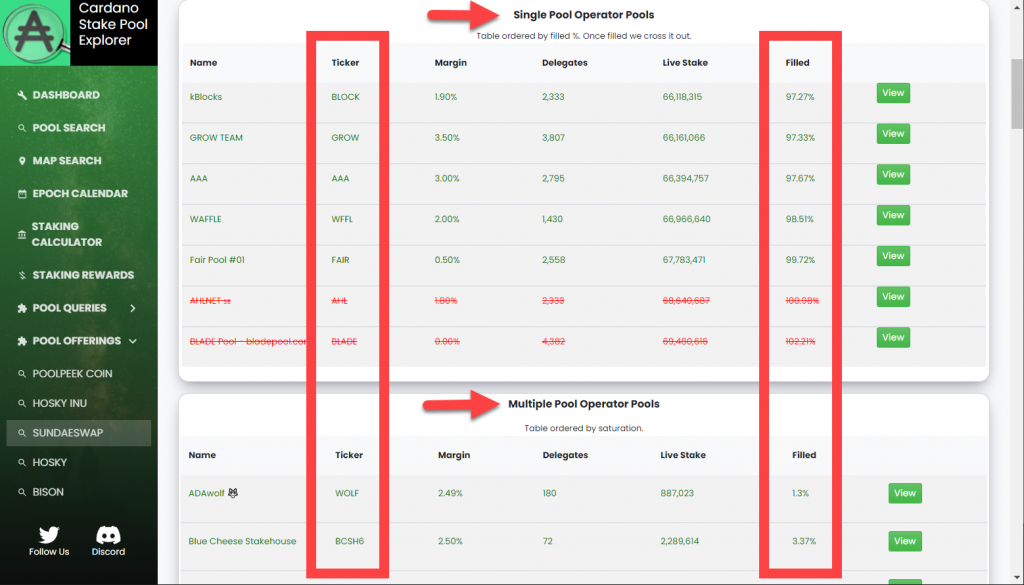1024x585 pixels.
Task: Click the GROW TEAM pool name
Action: [216, 138]
